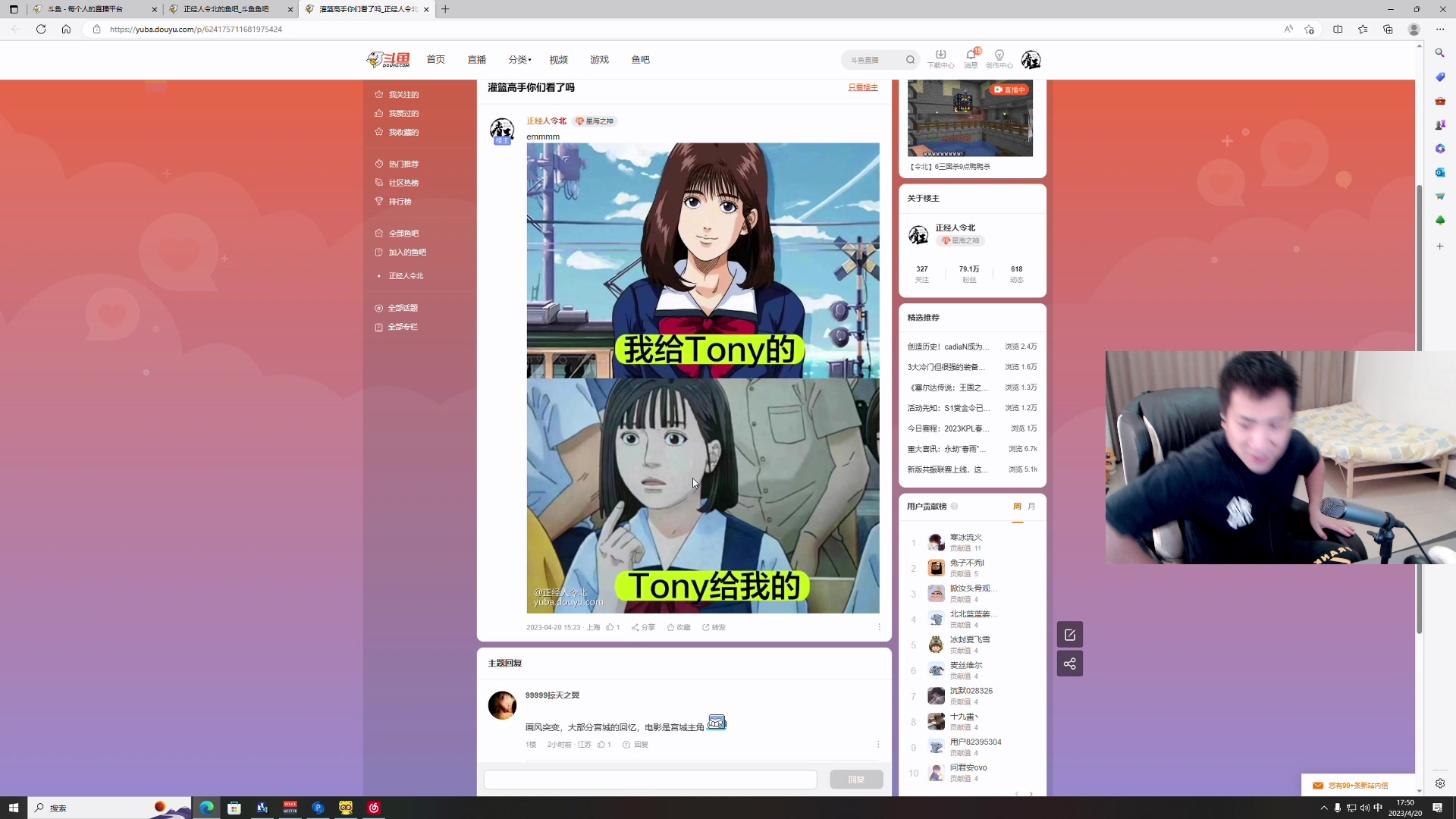Open reply options dots for first comment
1456x819 pixels.
(x=878, y=745)
